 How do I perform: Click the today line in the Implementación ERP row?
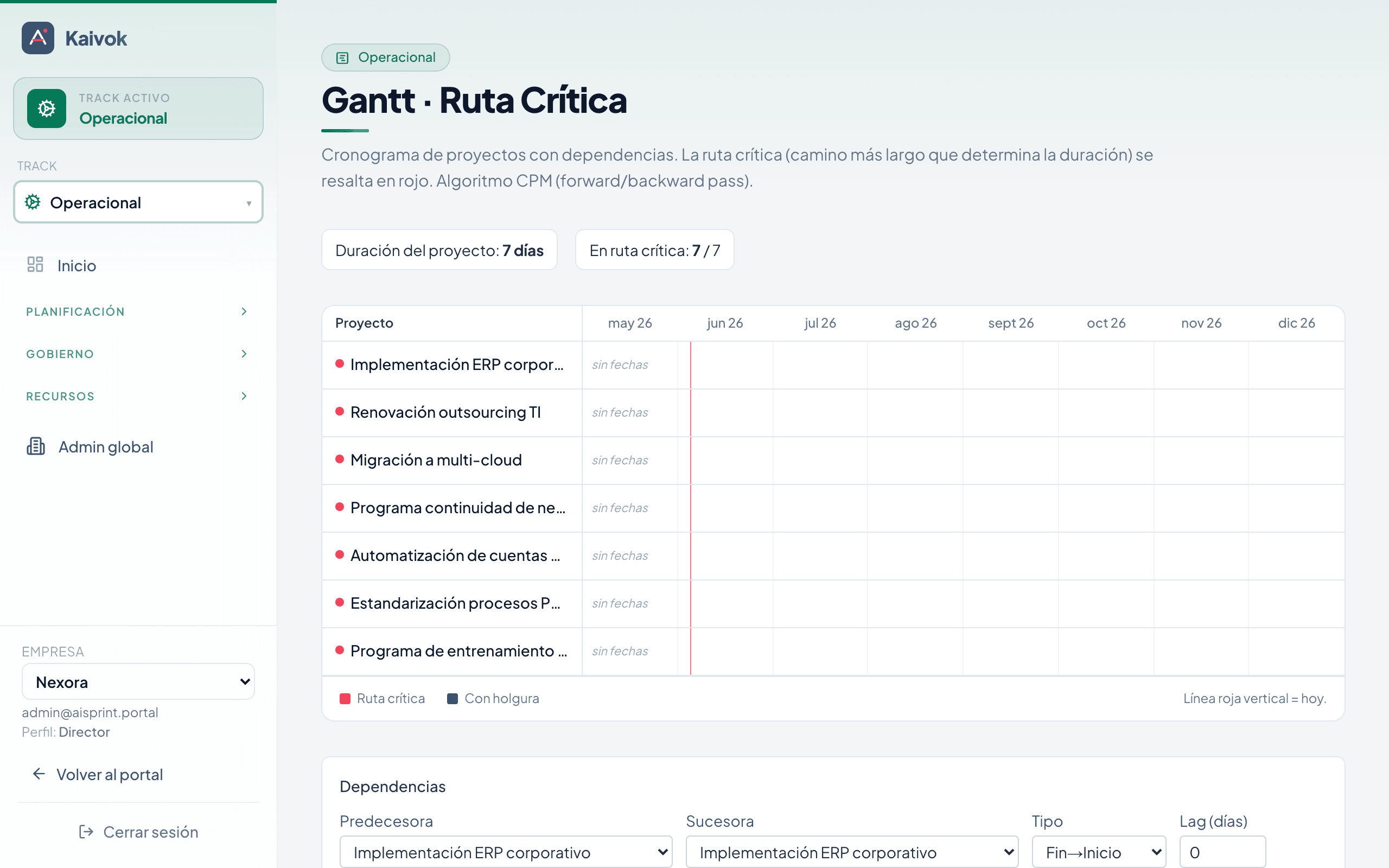691,365
